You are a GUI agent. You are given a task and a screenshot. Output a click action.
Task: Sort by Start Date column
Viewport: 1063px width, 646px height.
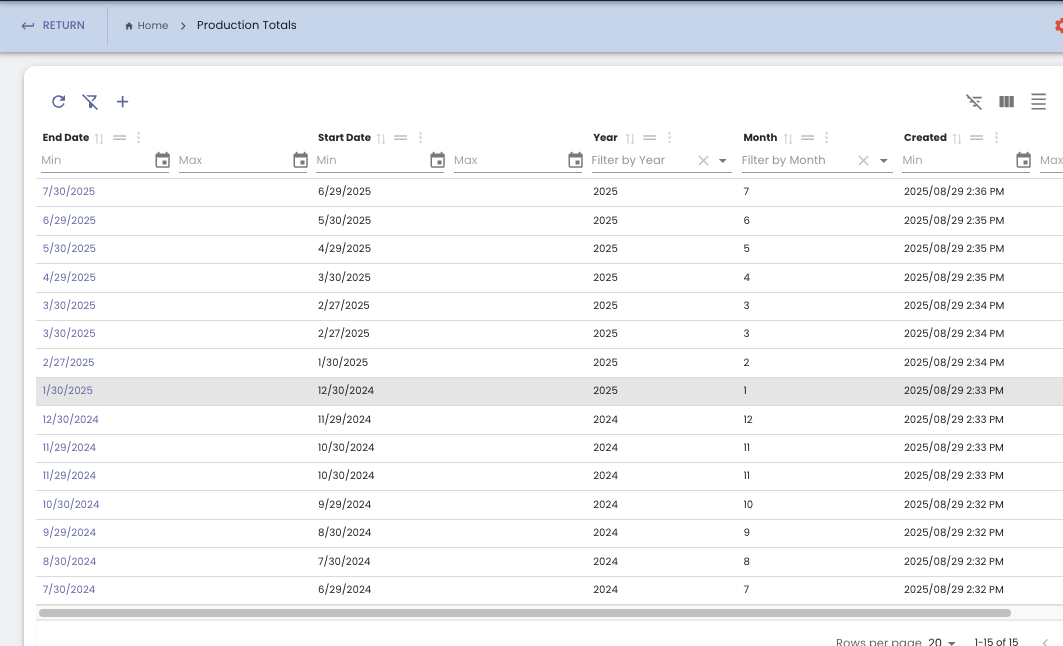[381, 138]
